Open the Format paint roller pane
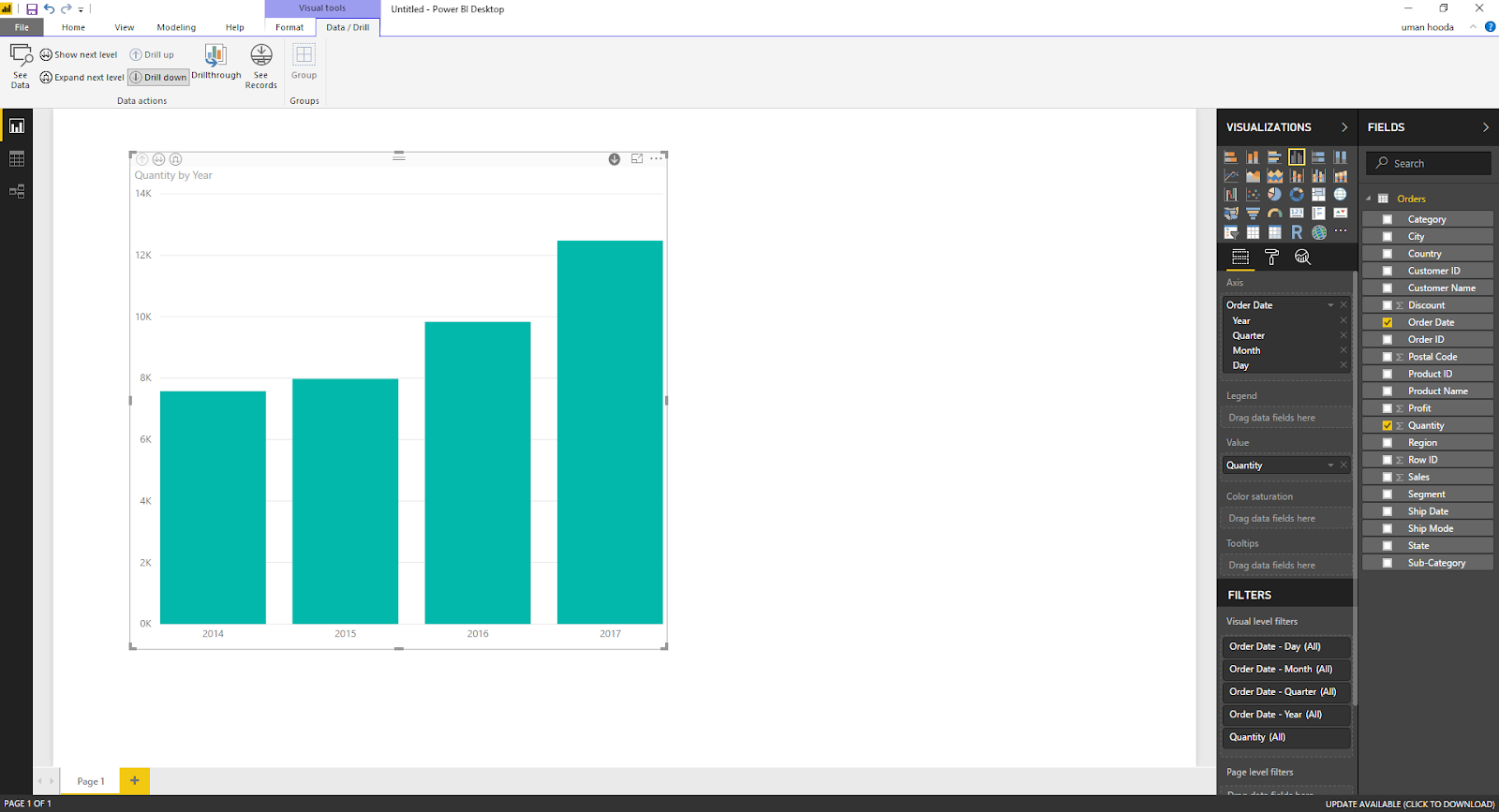This screenshot has height=812, width=1499. 1271,257
